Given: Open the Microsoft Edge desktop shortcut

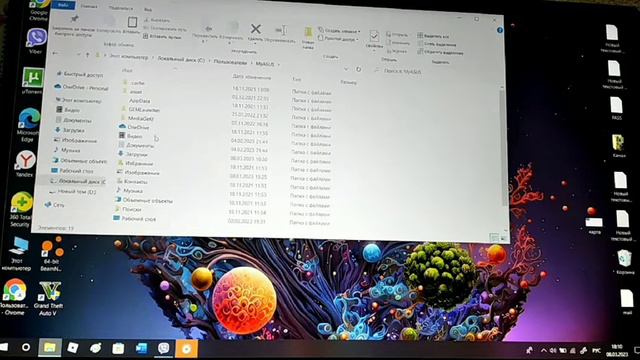Looking at the screenshot, I should point(28,124).
